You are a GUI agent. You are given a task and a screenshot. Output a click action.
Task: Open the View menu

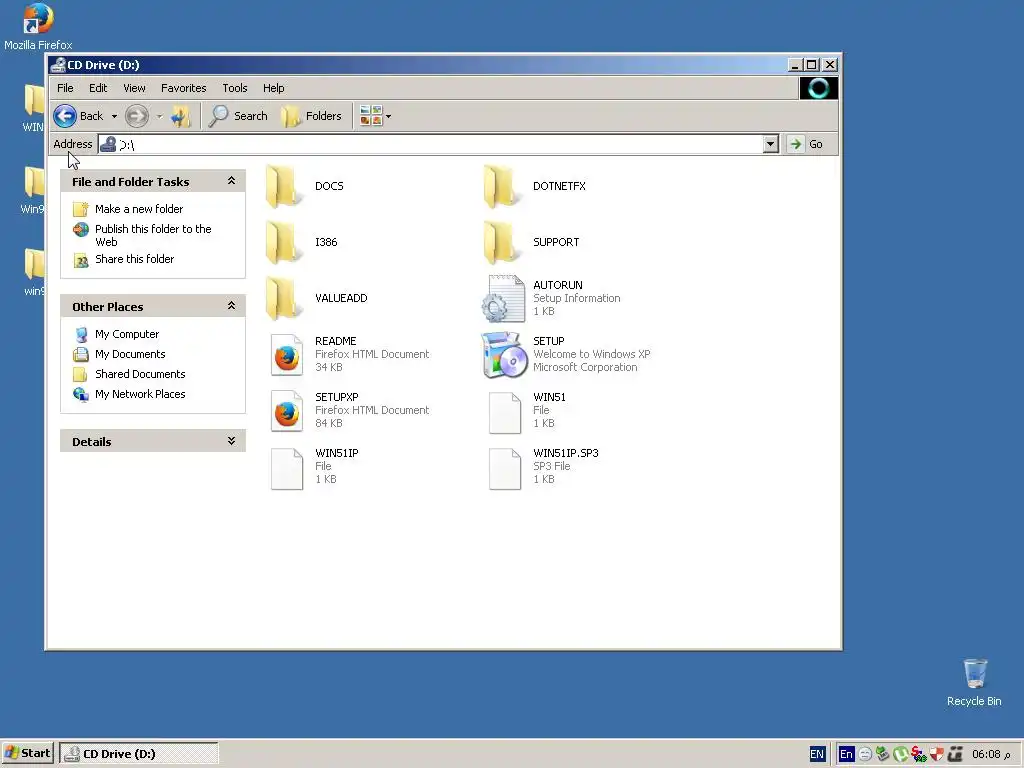tap(134, 88)
